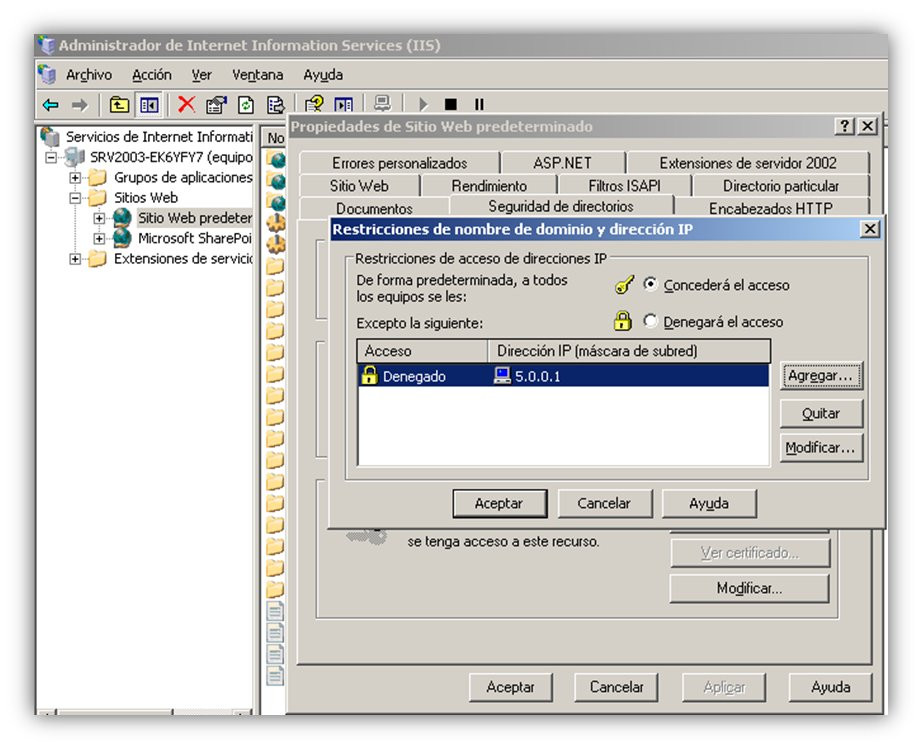Click the Forward arrow toolbar icon

(x=79, y=105)
